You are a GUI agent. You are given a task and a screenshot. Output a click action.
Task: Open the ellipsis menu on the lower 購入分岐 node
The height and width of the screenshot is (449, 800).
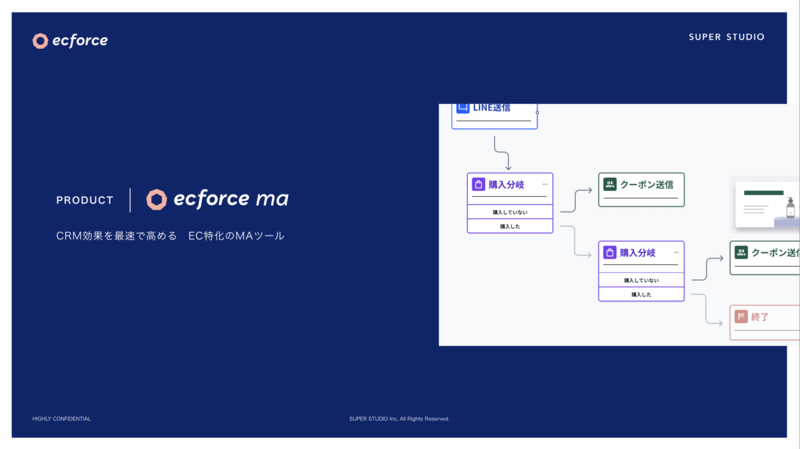[676, 253]
